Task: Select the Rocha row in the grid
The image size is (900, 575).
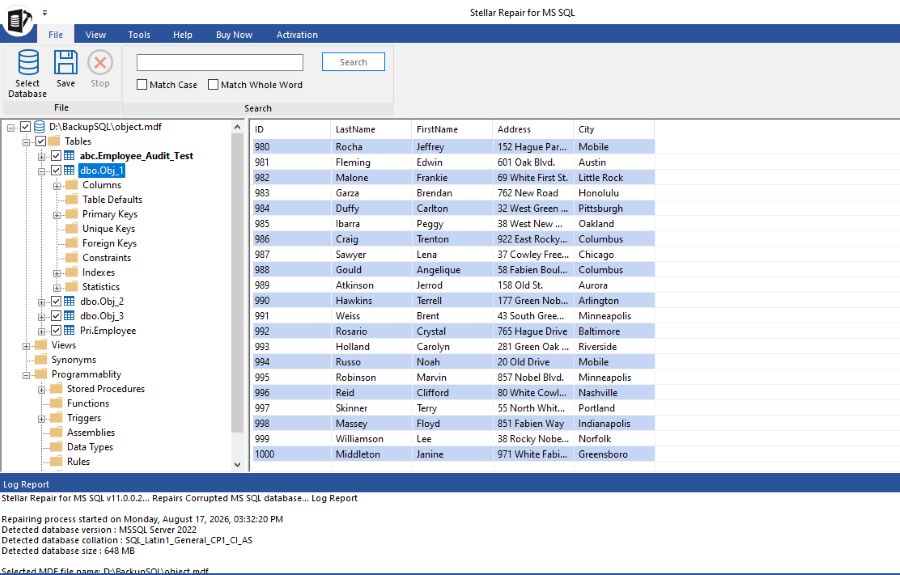Action: 453,147
